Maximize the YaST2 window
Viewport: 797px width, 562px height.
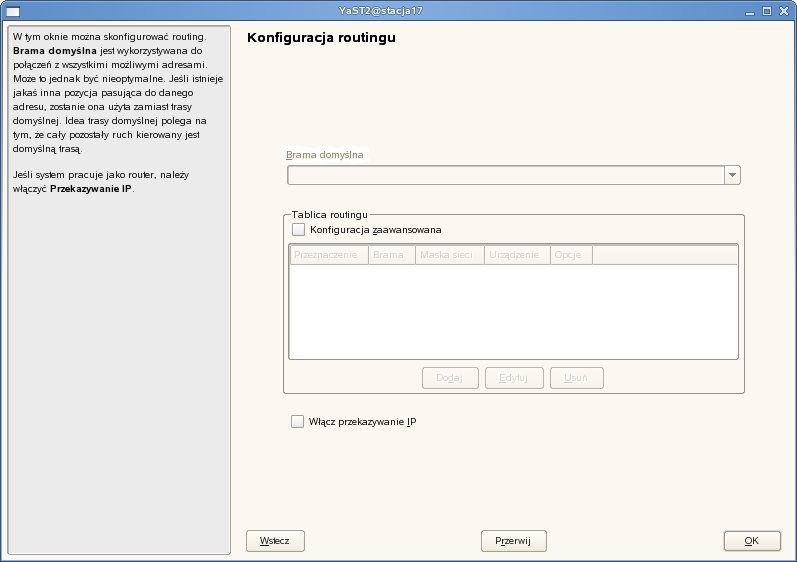coord(767,11)
